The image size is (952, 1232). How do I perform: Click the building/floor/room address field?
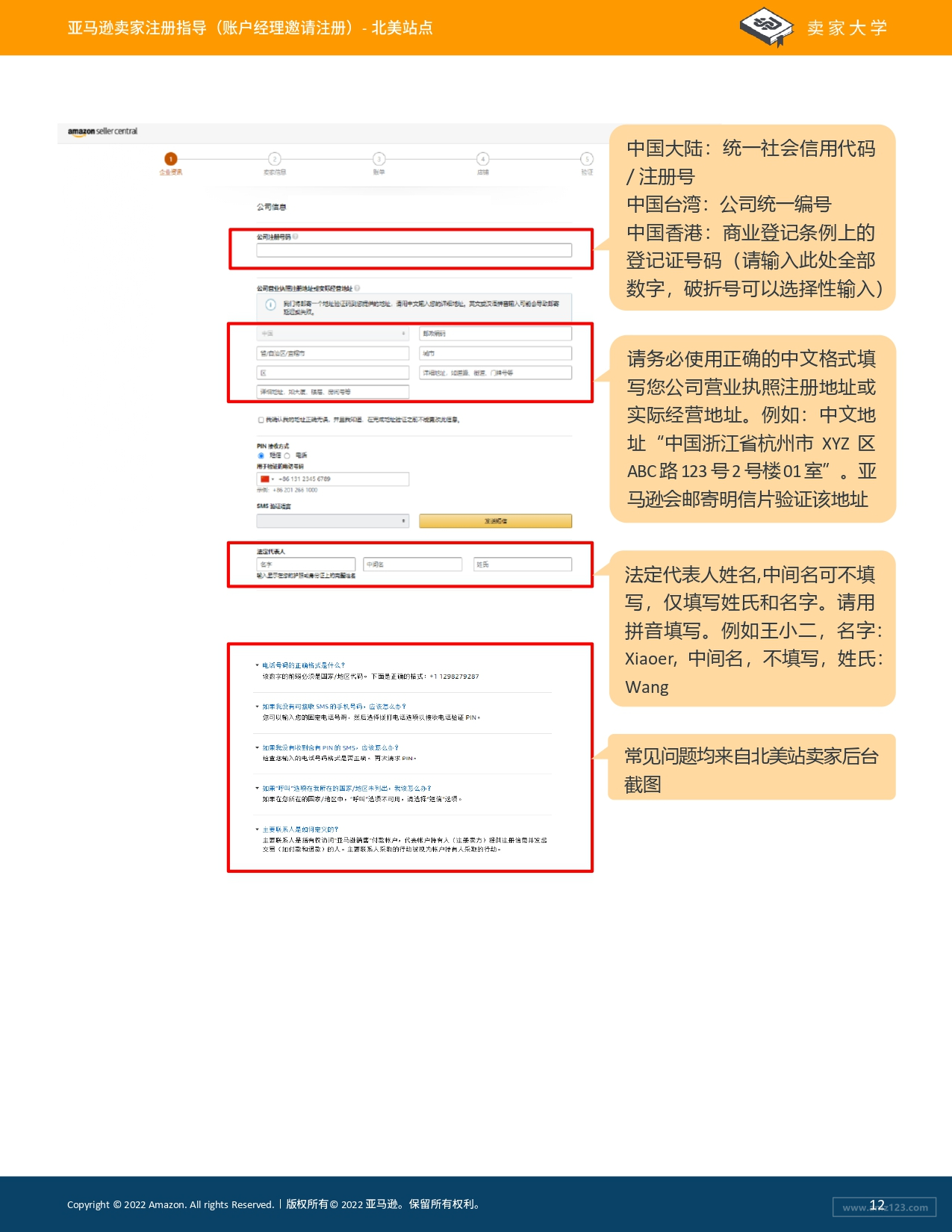pos(332,392)
